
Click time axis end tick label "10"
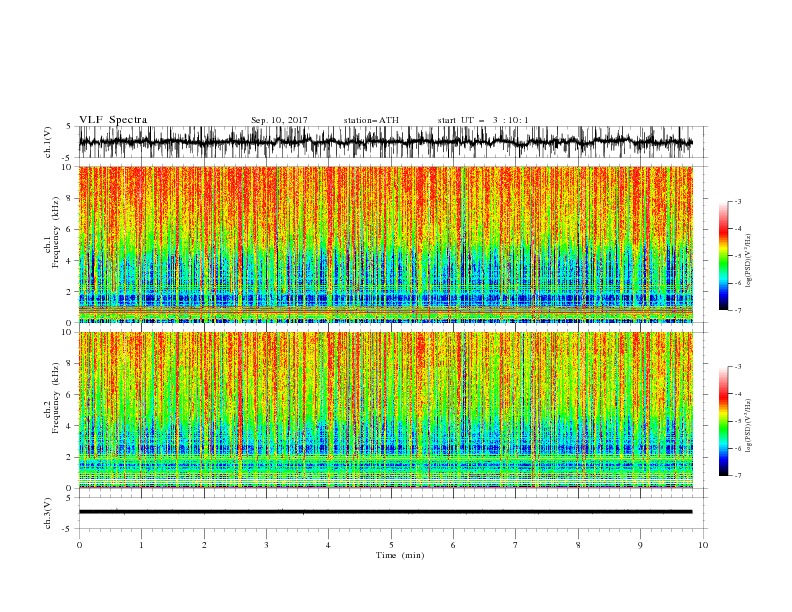pos(703,545)
